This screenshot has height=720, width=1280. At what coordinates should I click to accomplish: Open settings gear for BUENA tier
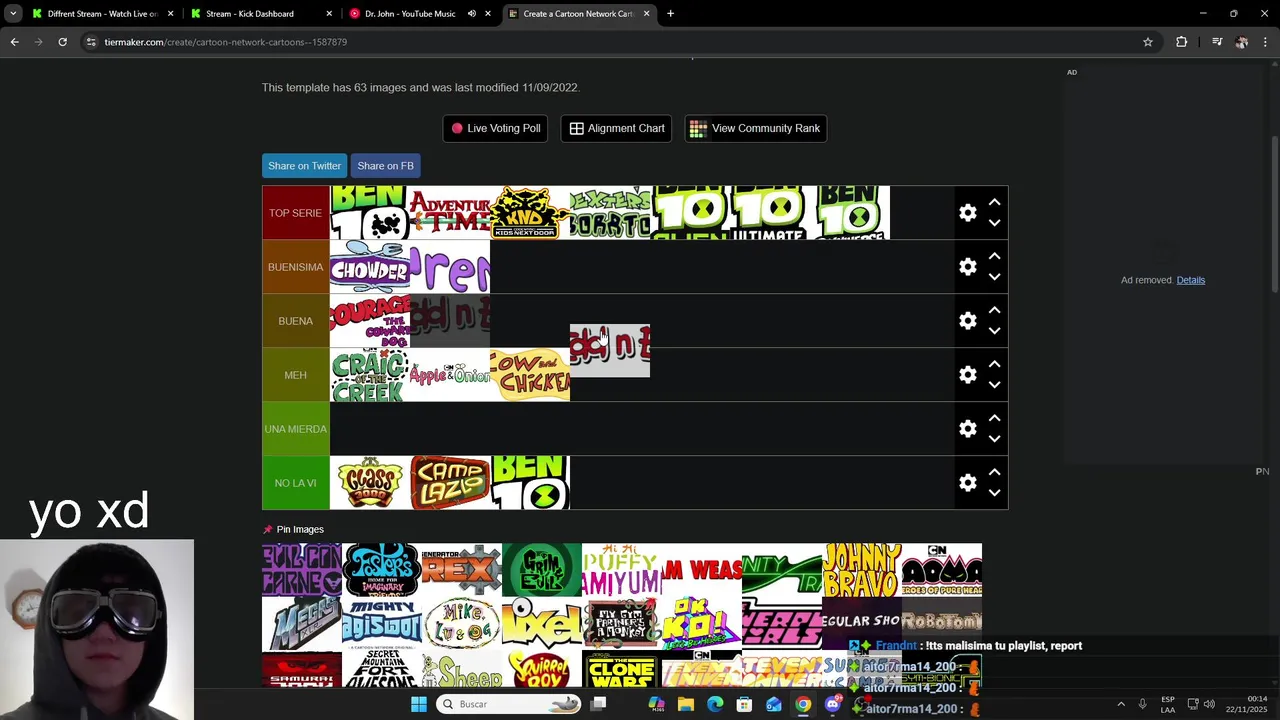967,321
